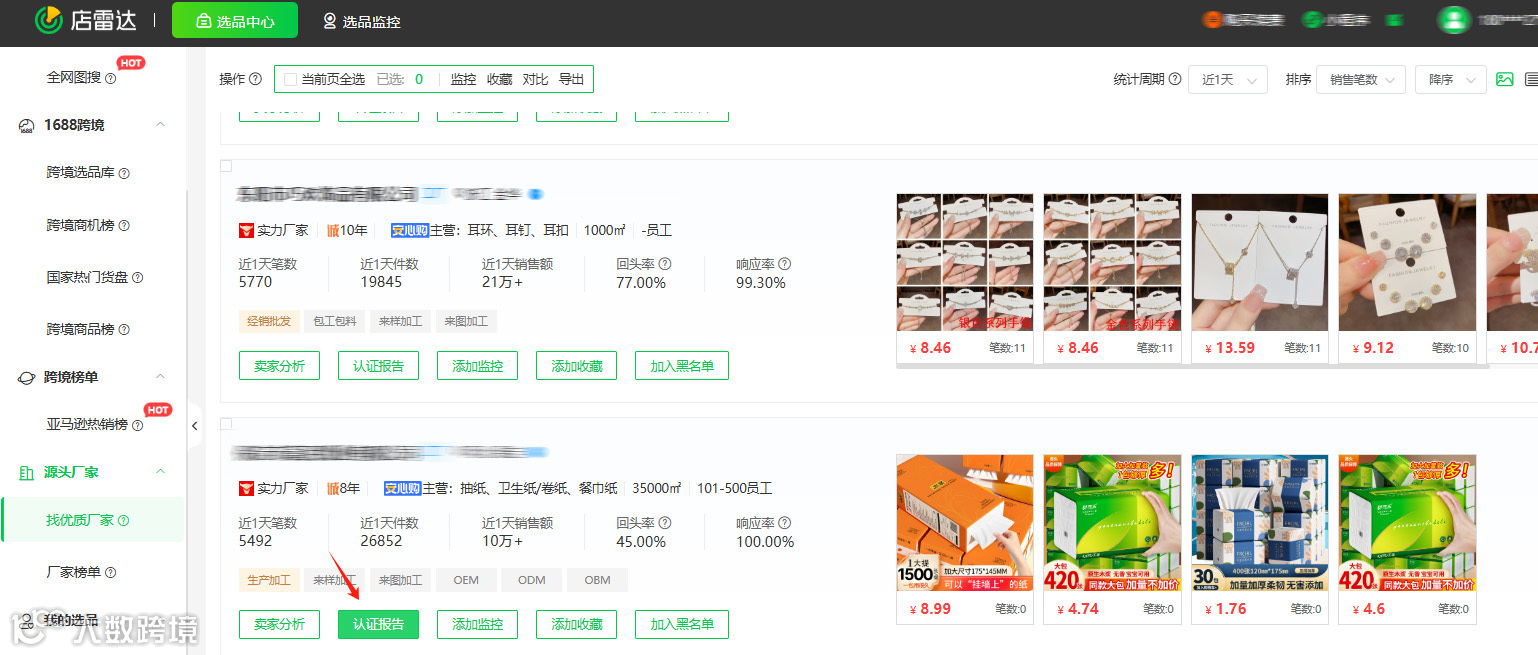Click help icon beside 回头率 45.00%
This screenshot has width=1538, height=655.
point(664,523)
